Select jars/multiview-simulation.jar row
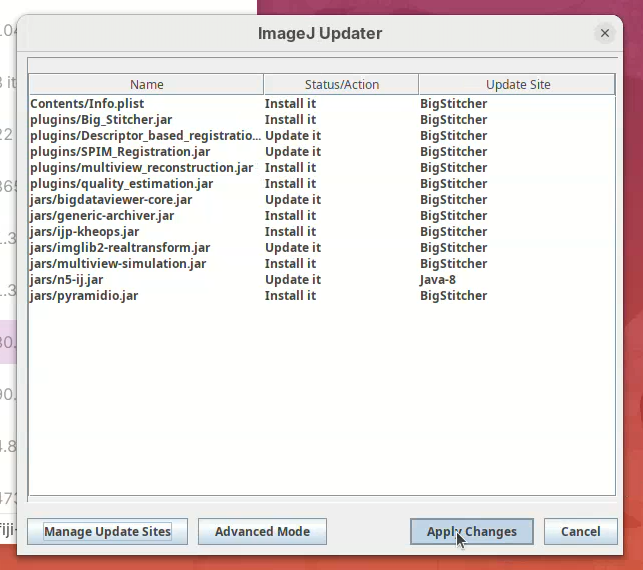The image size is (643, 570). coord(118,263)
